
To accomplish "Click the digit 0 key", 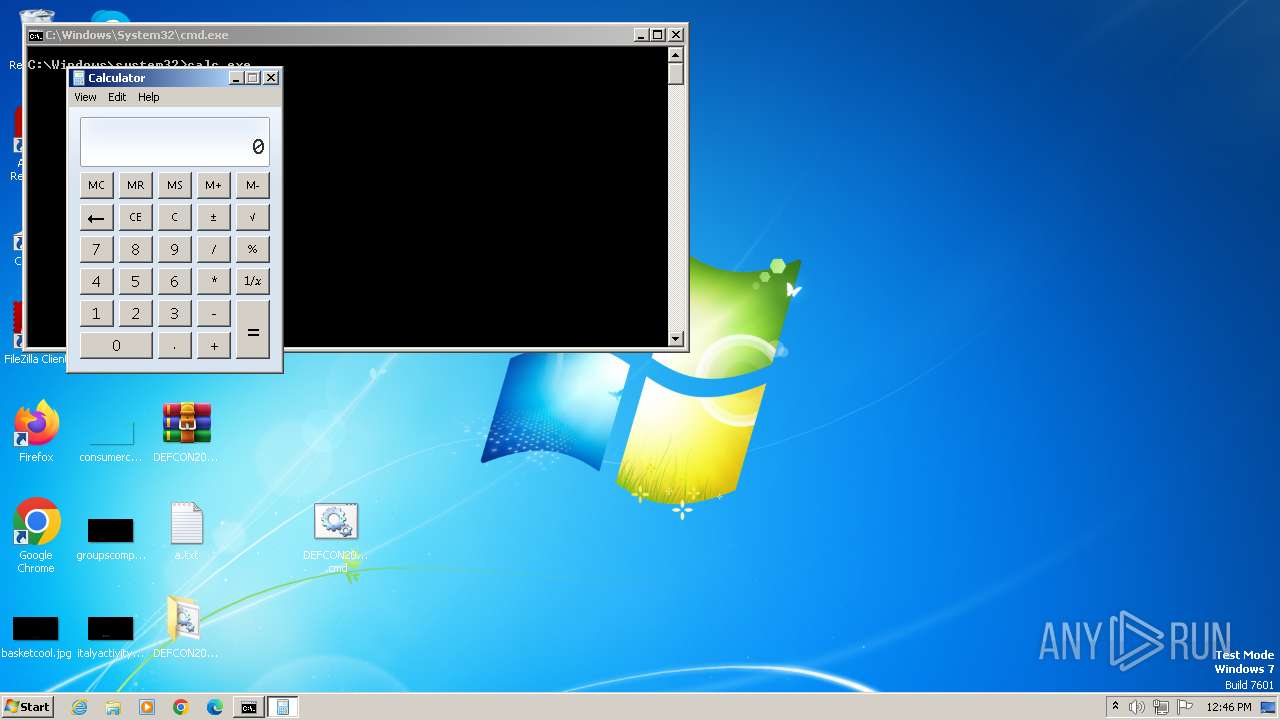I will point(116,345).
